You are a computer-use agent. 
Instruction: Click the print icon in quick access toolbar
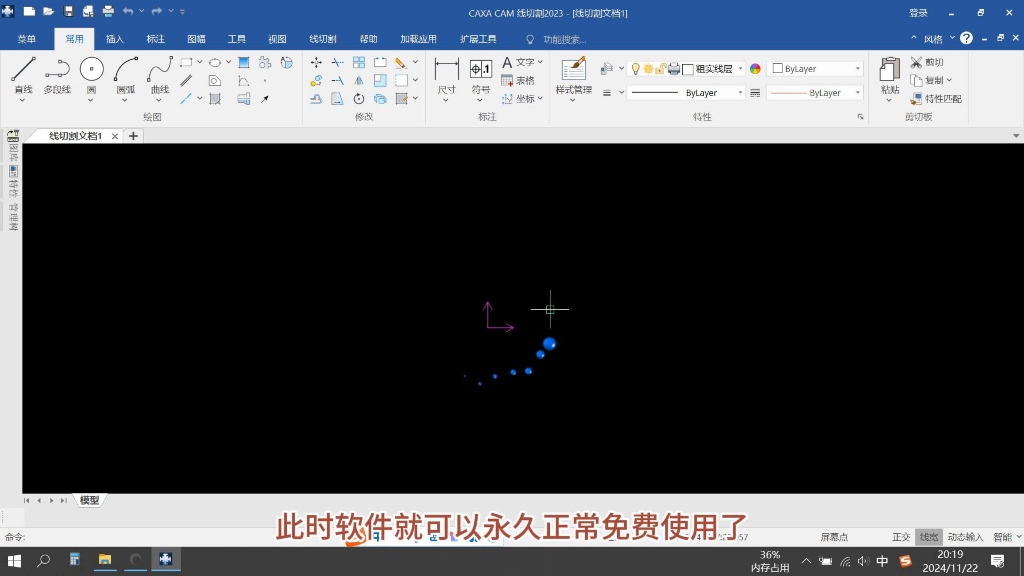(108, 11)
